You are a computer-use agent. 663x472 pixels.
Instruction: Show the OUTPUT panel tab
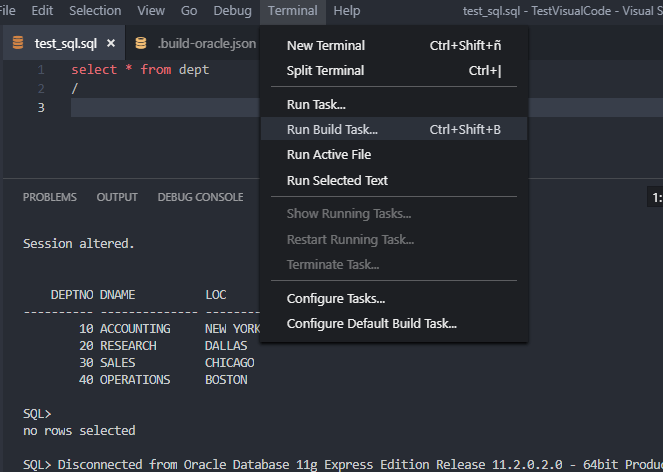click(117, 197)
